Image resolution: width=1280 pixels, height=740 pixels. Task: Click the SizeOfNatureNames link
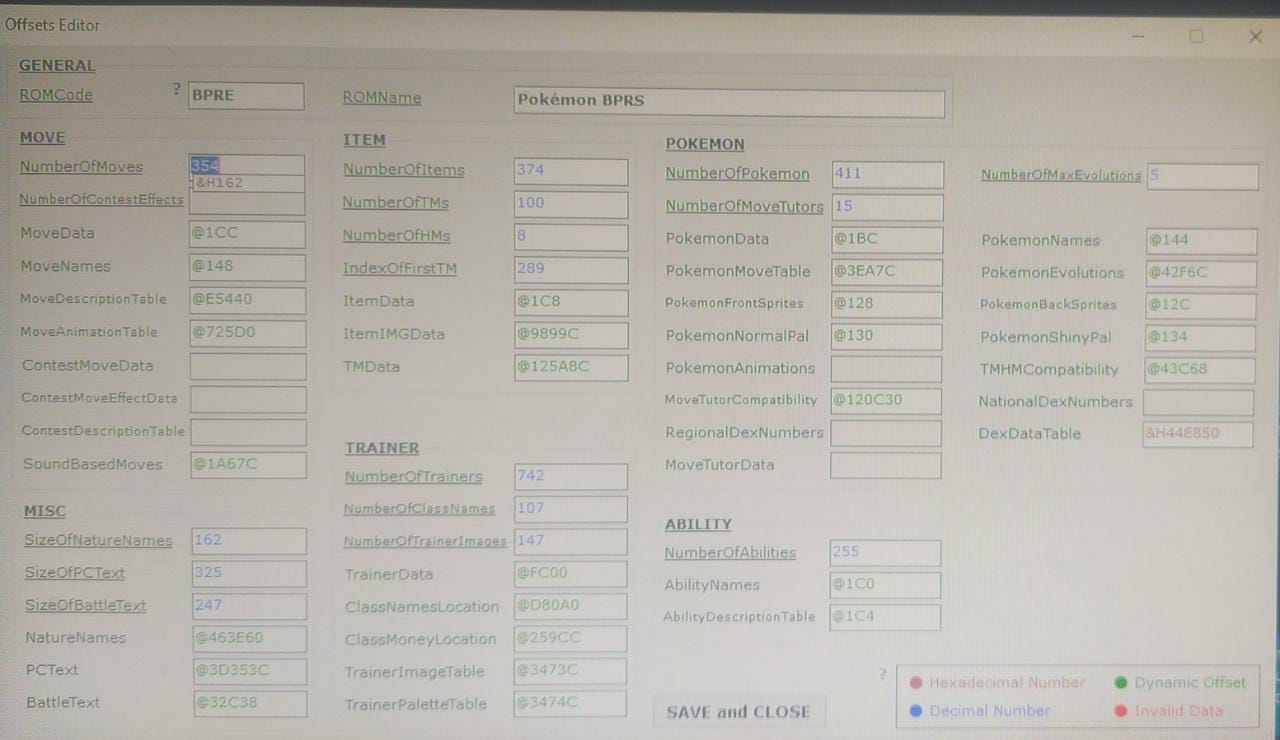click(98, 541)
